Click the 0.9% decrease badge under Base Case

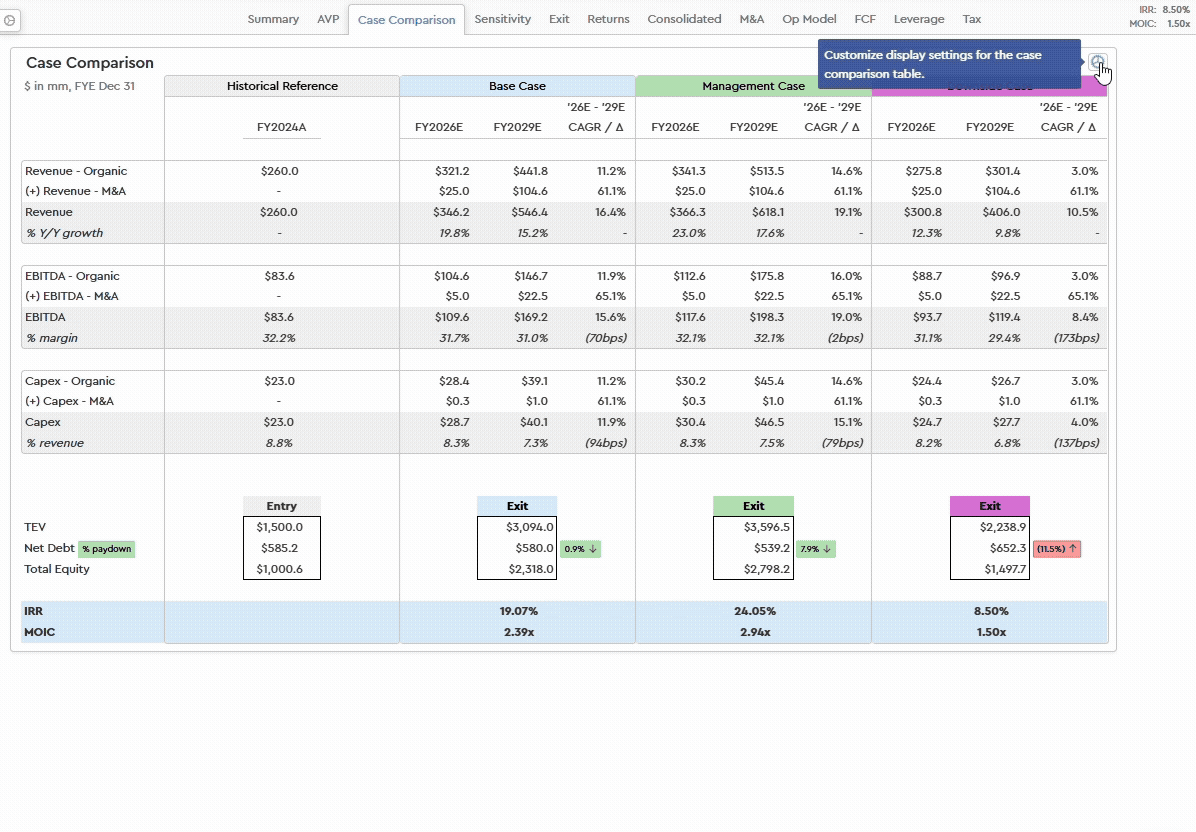(580, 548)
